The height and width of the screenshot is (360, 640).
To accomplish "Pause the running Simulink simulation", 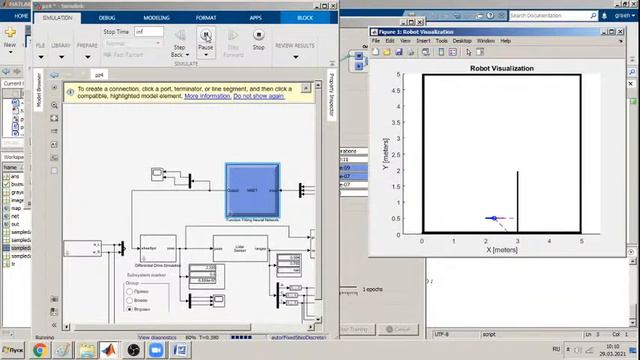I will click(x=206, y=36).
